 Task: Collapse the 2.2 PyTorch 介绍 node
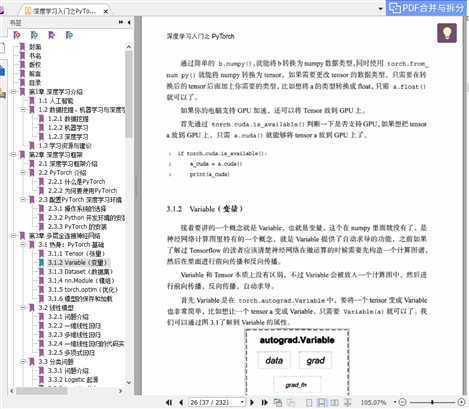pos(23,172)
